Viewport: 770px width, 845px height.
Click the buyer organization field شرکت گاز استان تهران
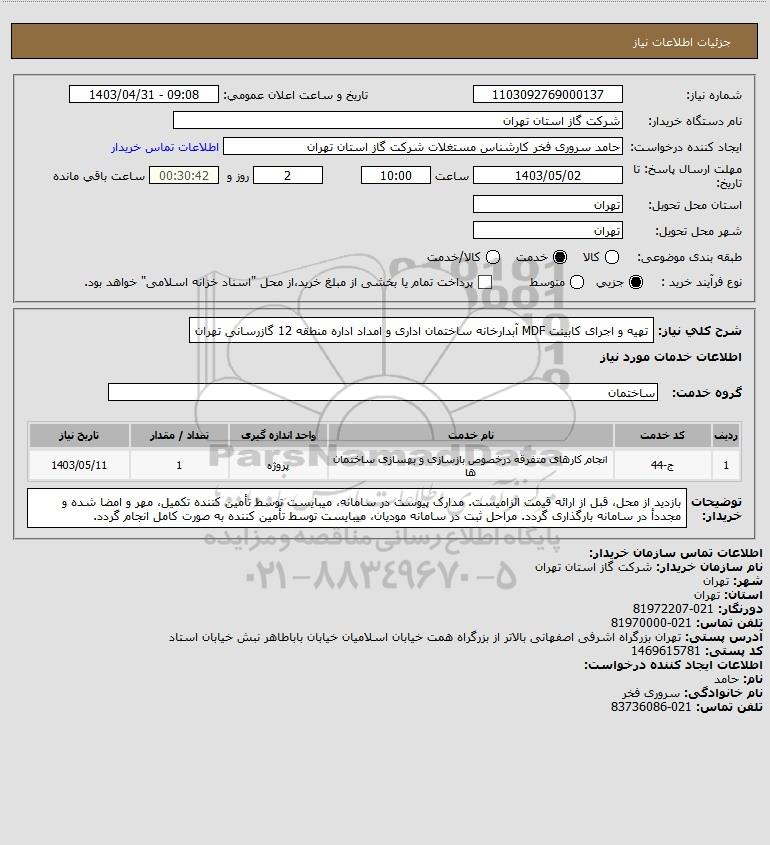[398, 121]
